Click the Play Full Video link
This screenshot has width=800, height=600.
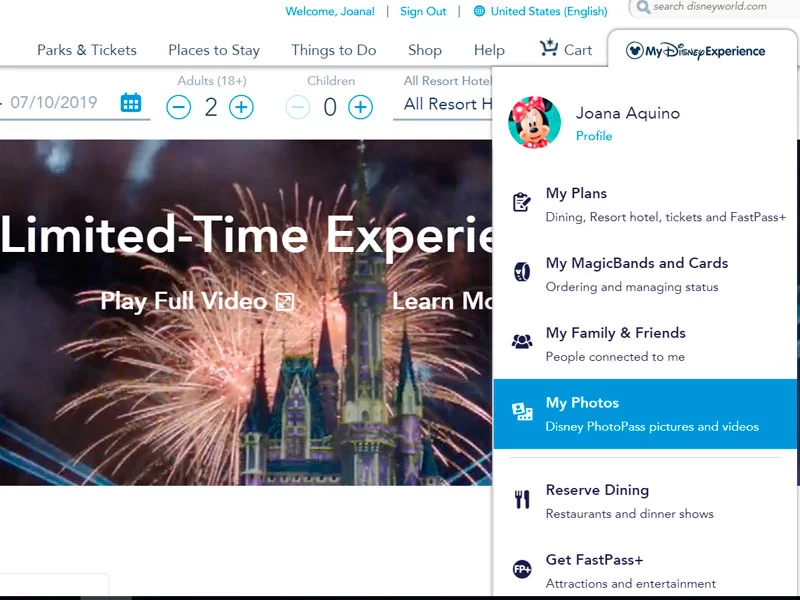coord(197,301)
